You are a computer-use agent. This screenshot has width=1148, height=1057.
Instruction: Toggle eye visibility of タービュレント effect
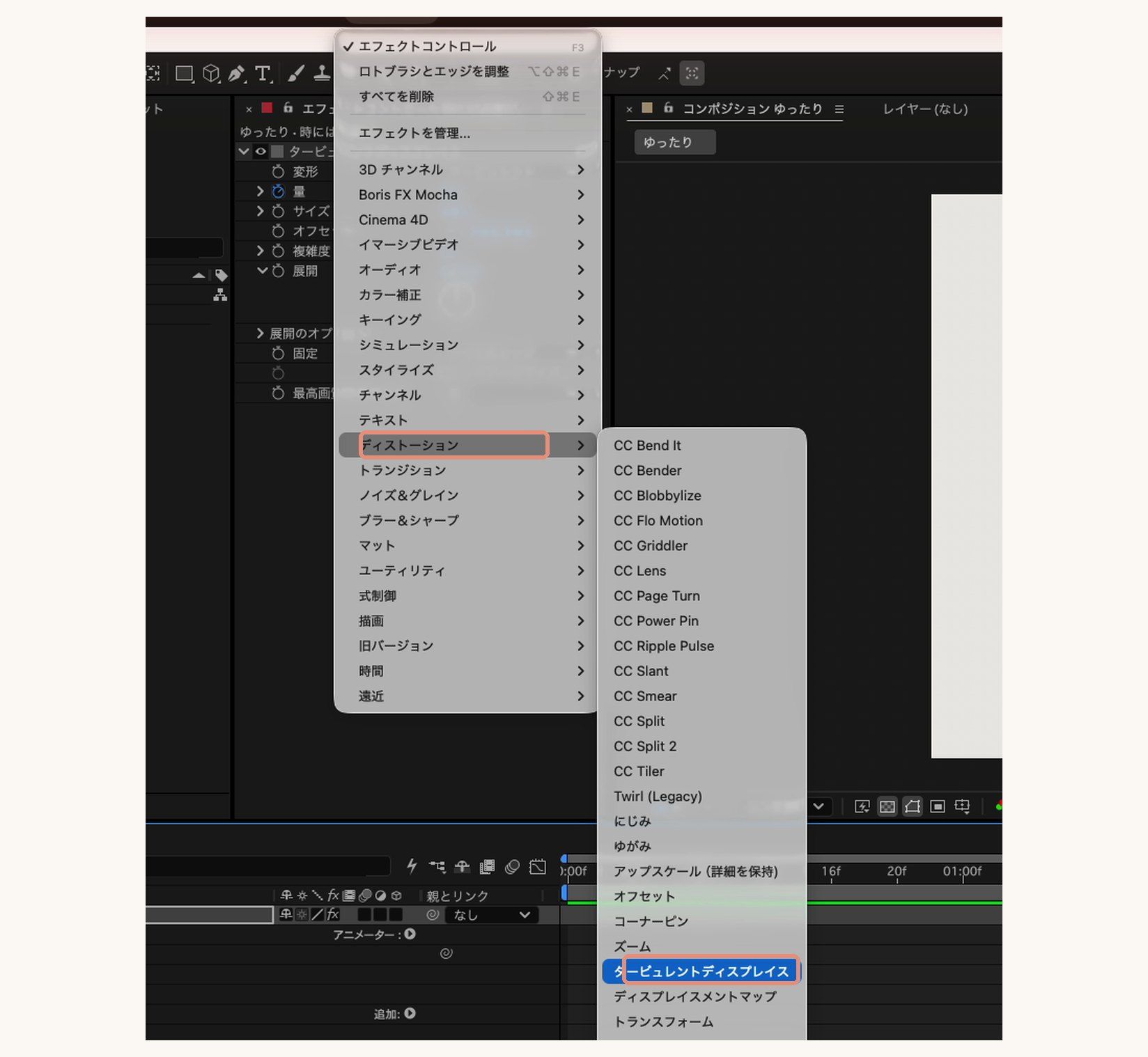coord(261,151)
